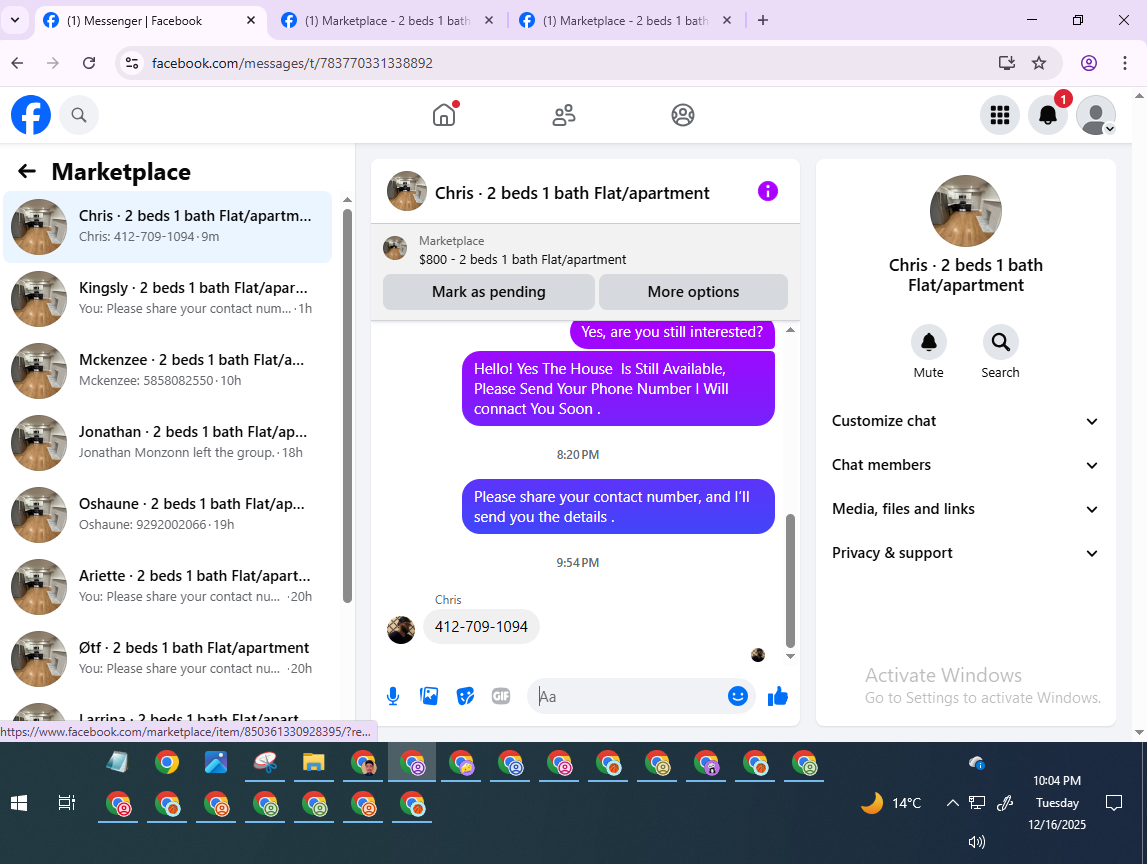Expand Privacy & support section

(966, 553)
